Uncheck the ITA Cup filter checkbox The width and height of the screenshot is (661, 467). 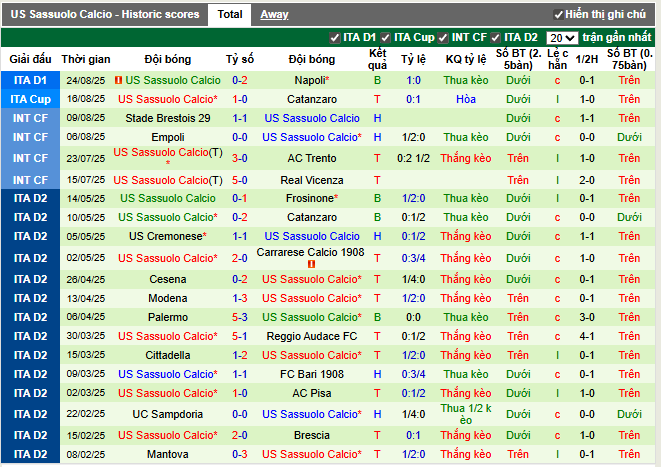click(x=385, y=38)
